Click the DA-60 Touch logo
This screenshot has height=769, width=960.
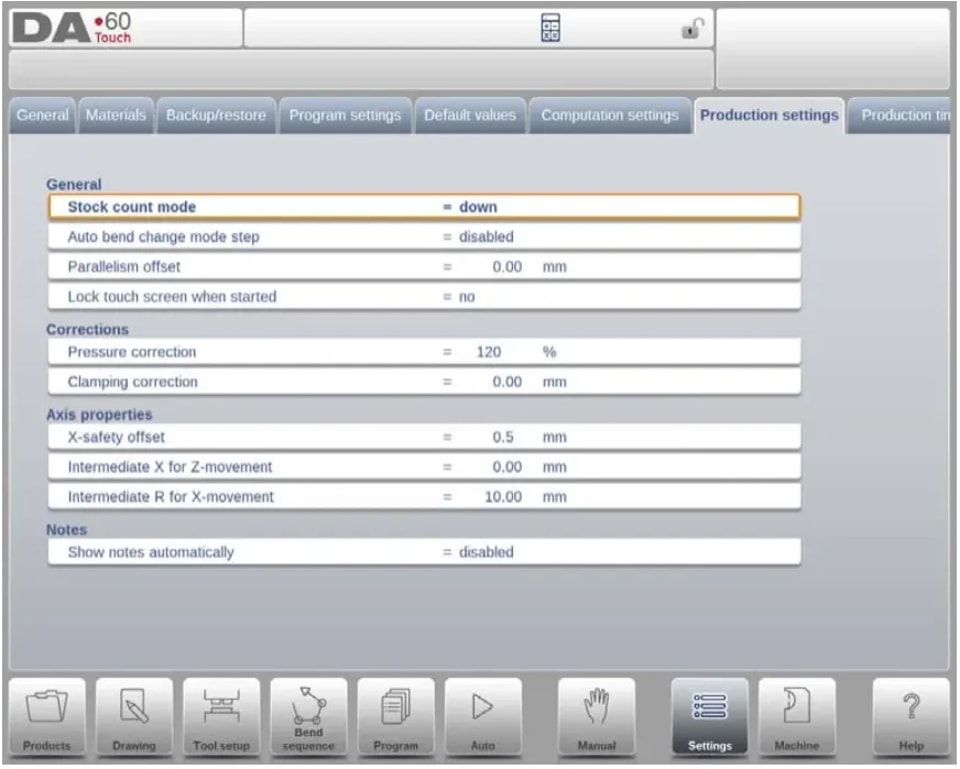click(x=72, y=28)
